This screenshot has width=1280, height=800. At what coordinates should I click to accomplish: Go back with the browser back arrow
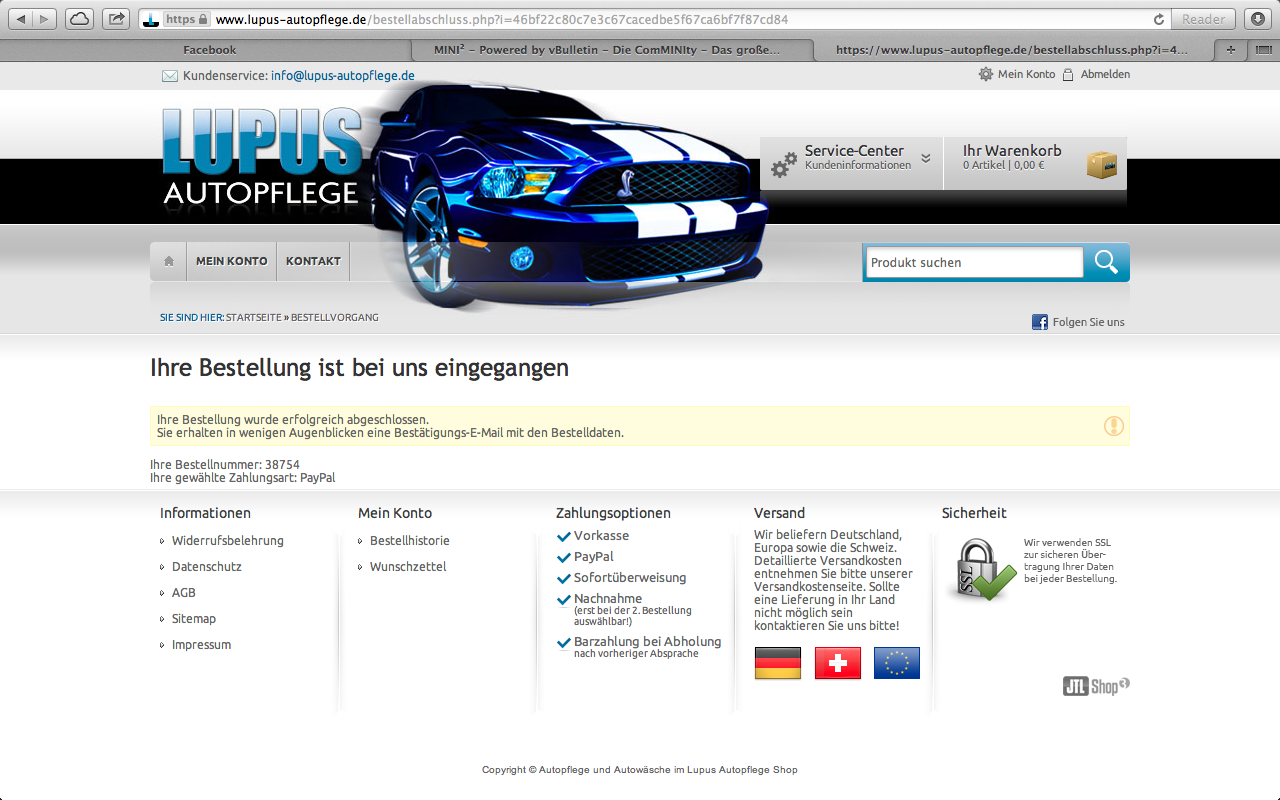(21, 19)
